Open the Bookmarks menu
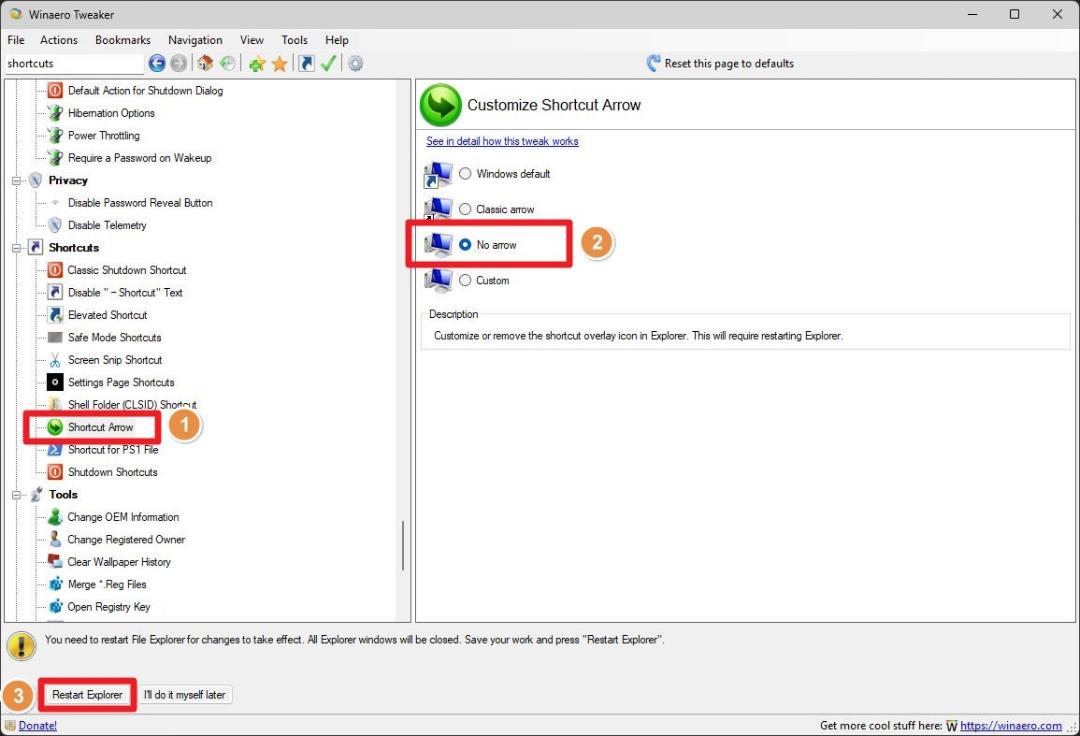 click(123, 40)
